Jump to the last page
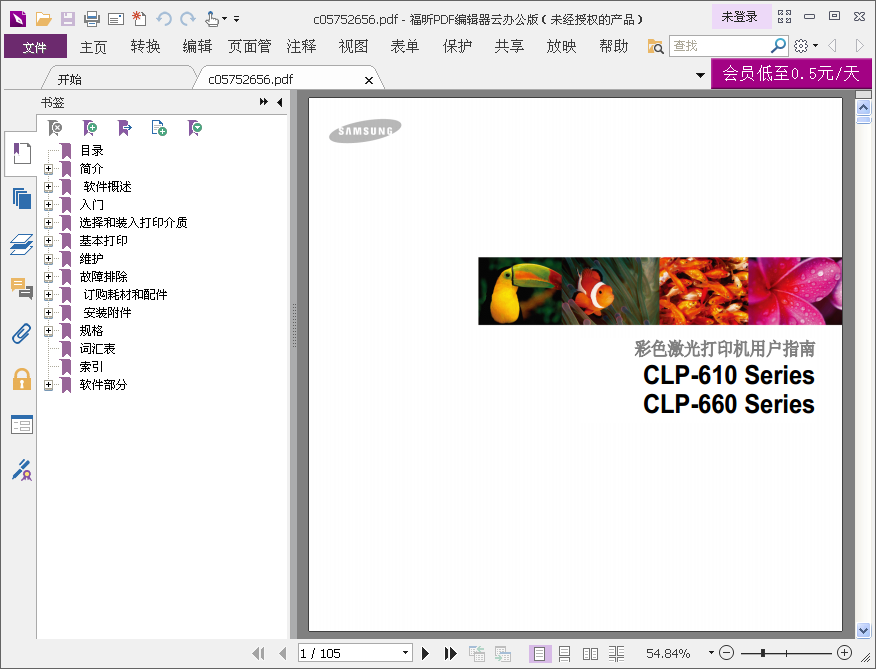The image size is (876, 669). (450, 653)
